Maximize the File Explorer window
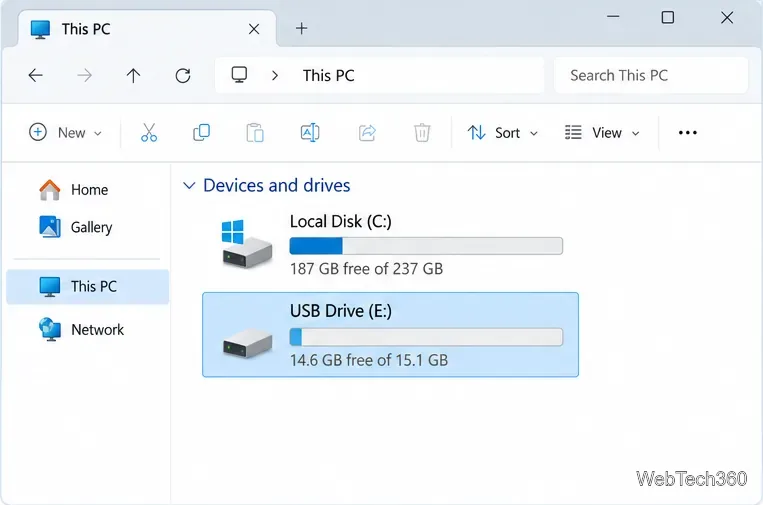 (x=668, y=18)
